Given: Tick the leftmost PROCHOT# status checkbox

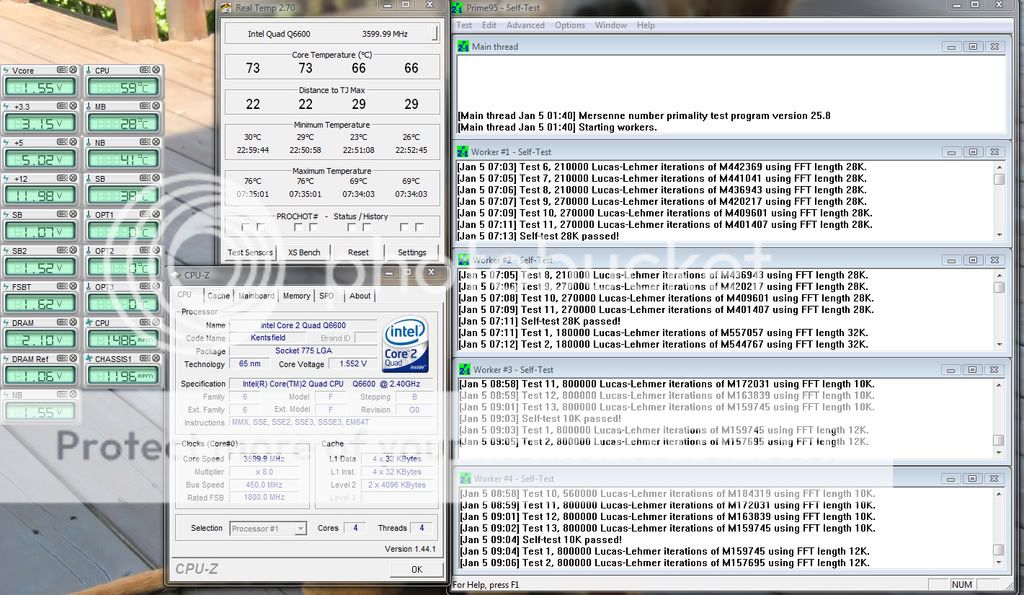Looking at the screenshot, I should tap(246, 227).
